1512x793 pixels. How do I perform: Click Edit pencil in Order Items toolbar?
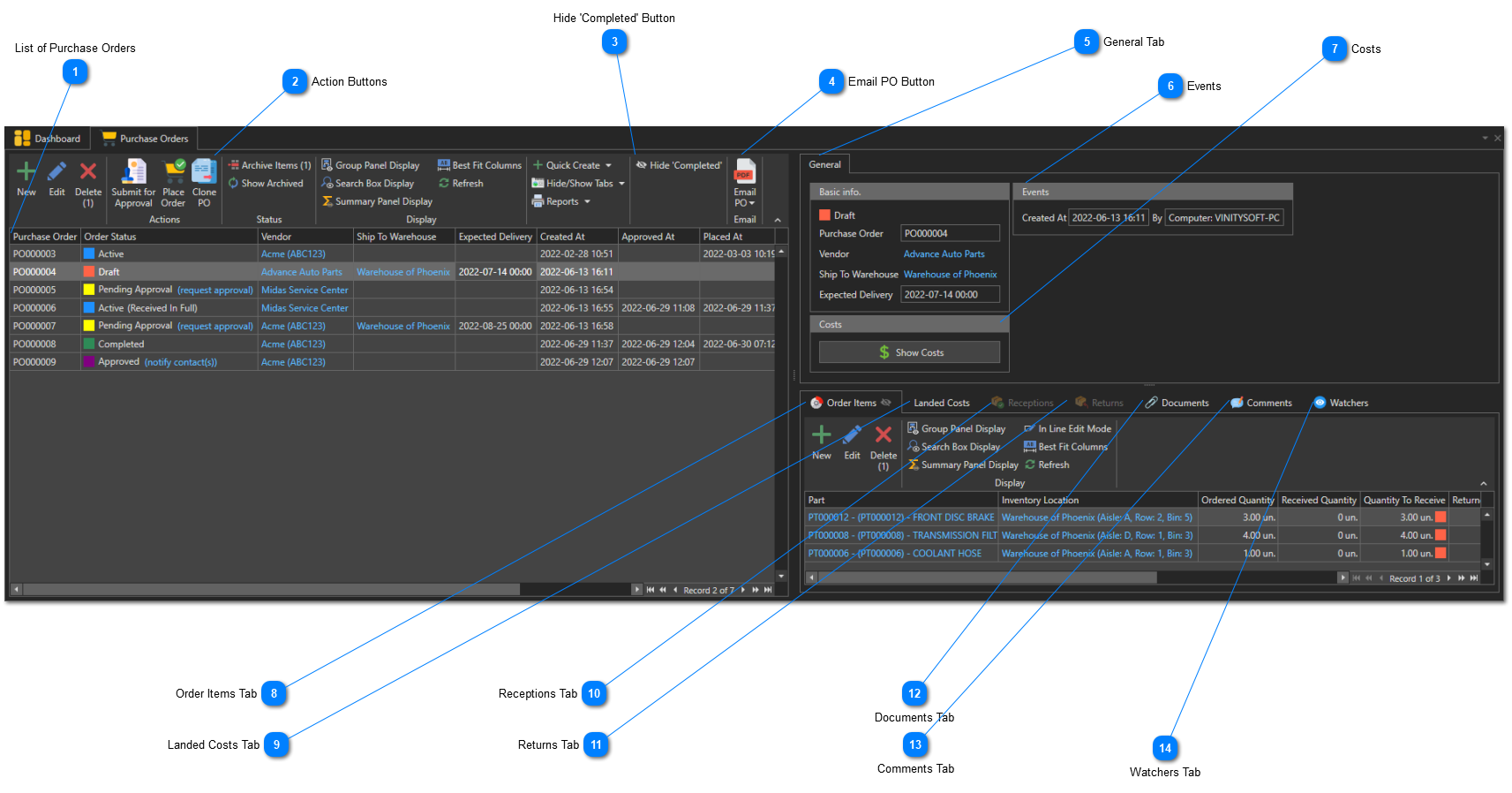(x=852, y=435)
